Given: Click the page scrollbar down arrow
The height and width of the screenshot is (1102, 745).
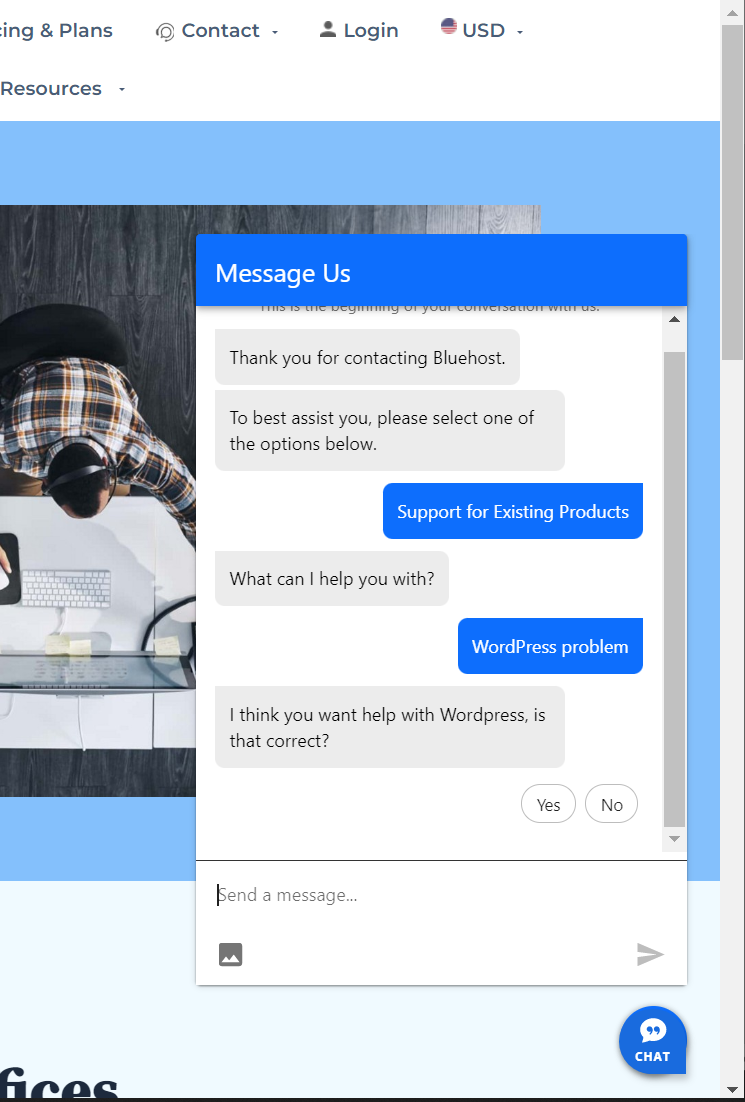Looking at the screenshot, I should (x=732, y=1089).
